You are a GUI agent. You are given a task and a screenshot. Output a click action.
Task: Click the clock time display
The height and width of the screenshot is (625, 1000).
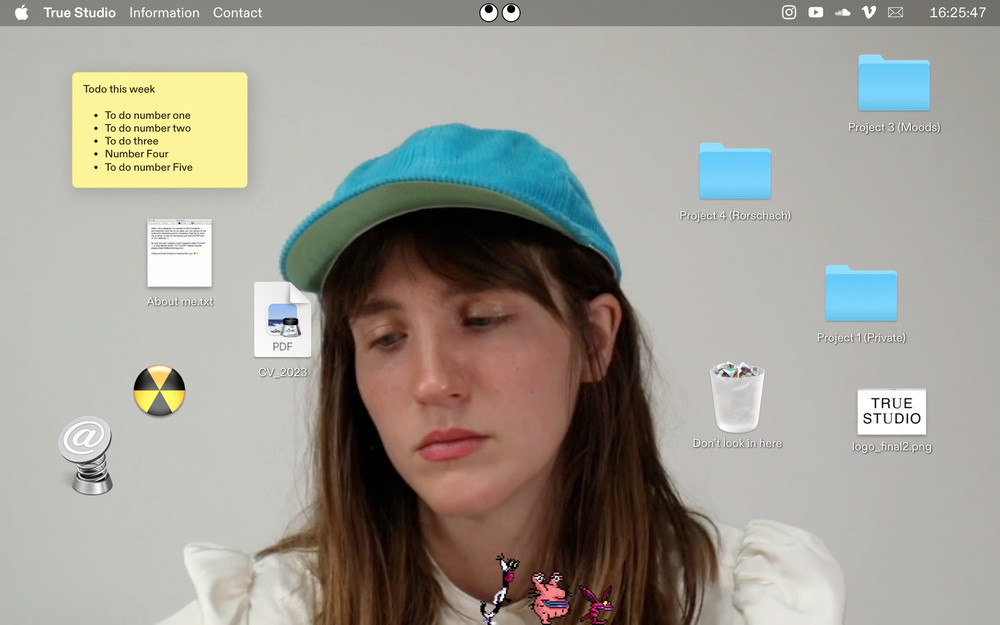click(957, 13)
